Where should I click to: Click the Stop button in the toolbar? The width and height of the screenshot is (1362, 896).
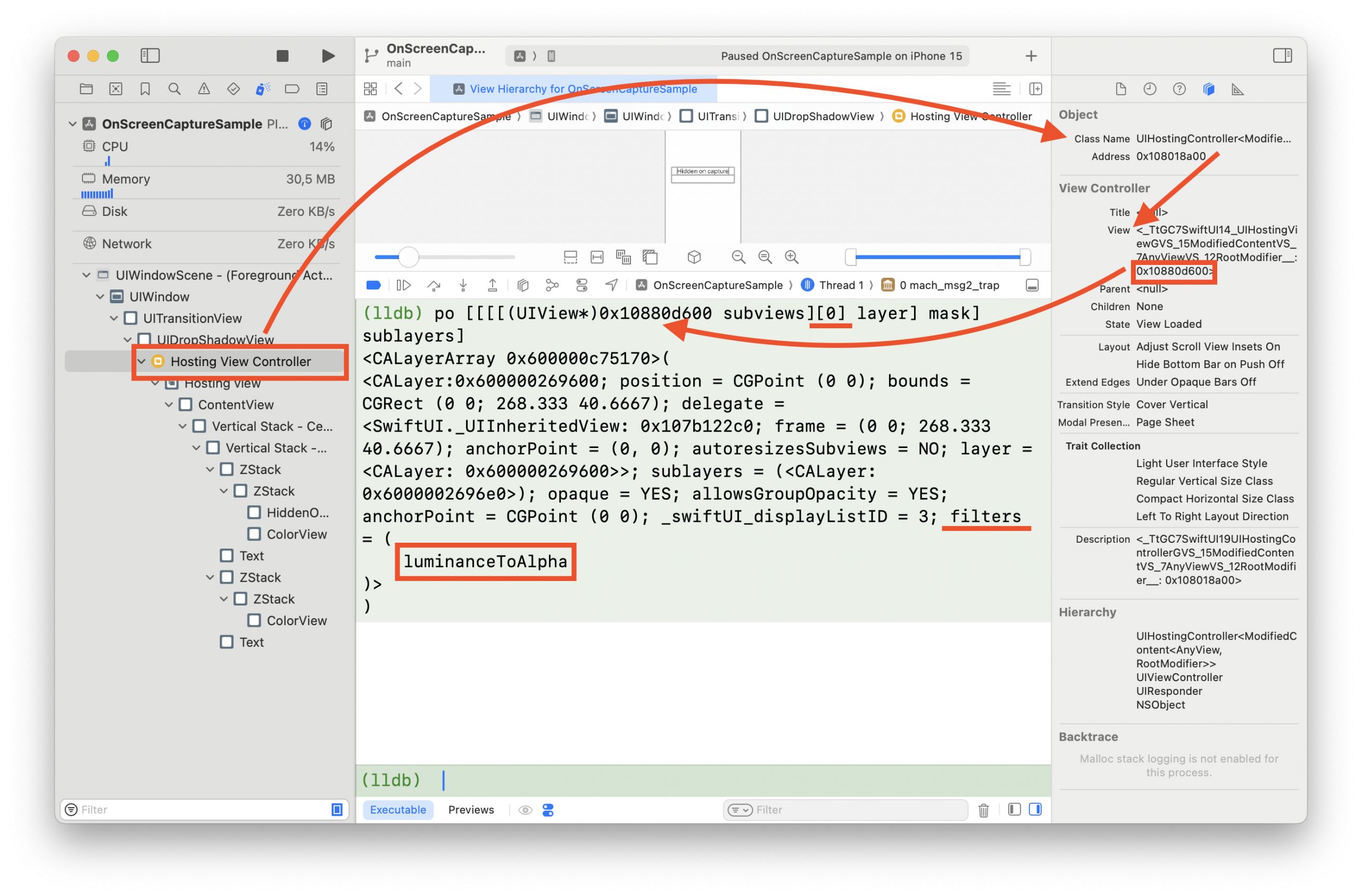click(282, 55)
